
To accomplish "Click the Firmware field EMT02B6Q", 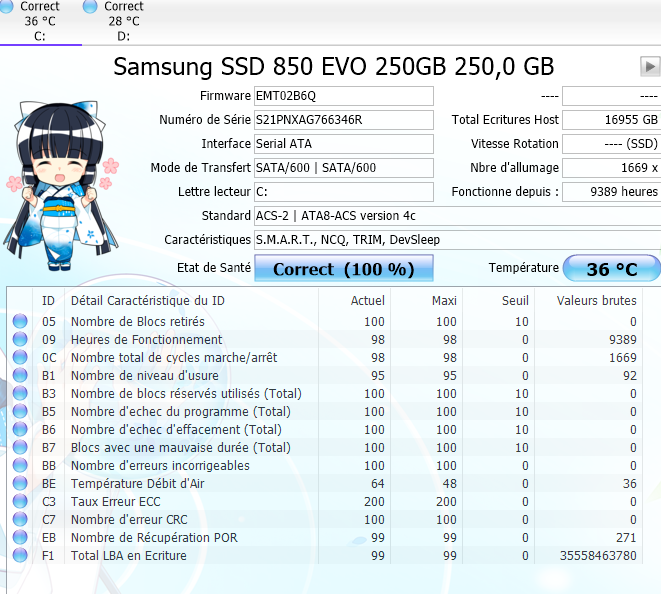I will click(x=344, y=96).
